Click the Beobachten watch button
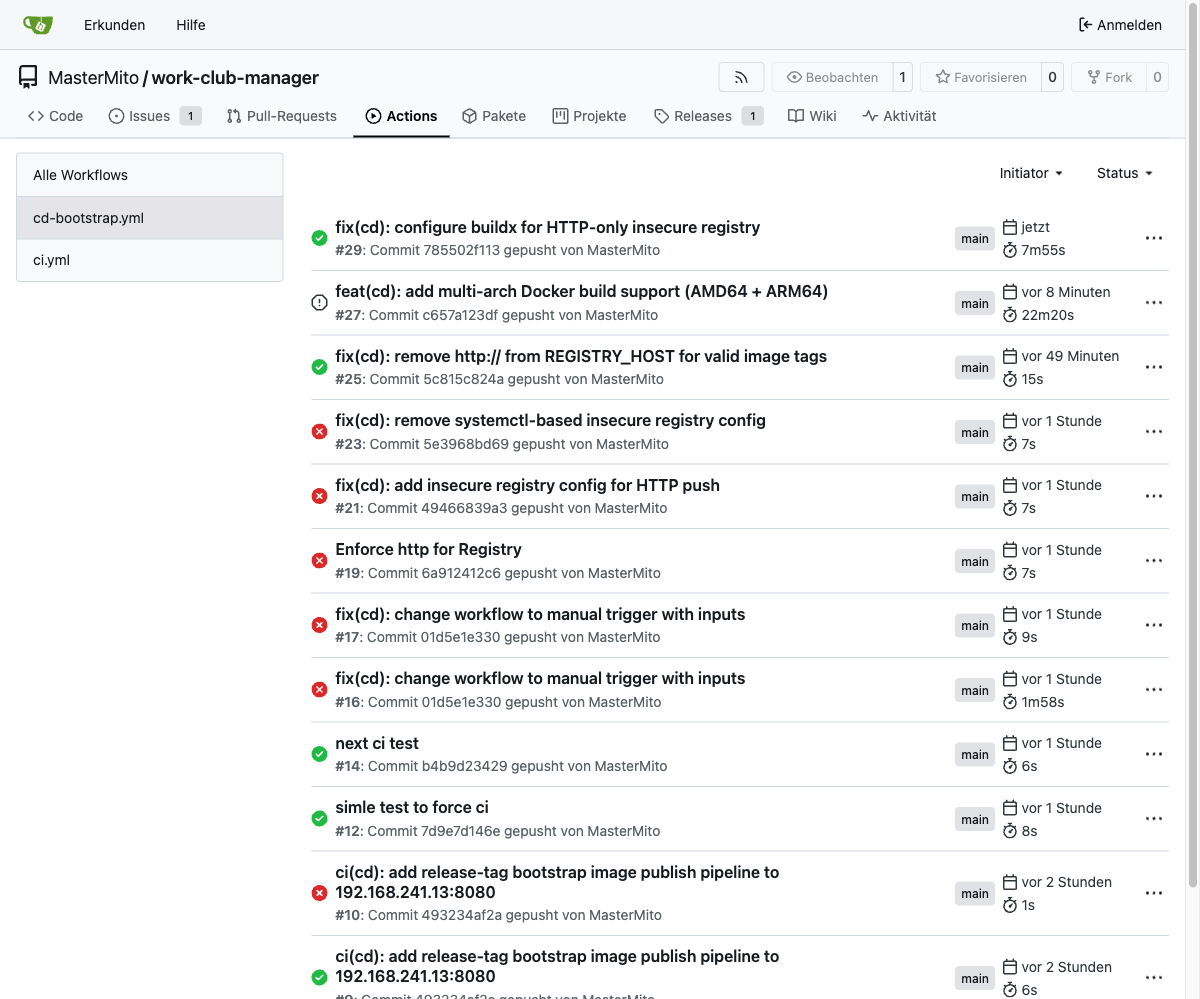The width and height of the screenshot is (1200, 999). tap(832, 77)
